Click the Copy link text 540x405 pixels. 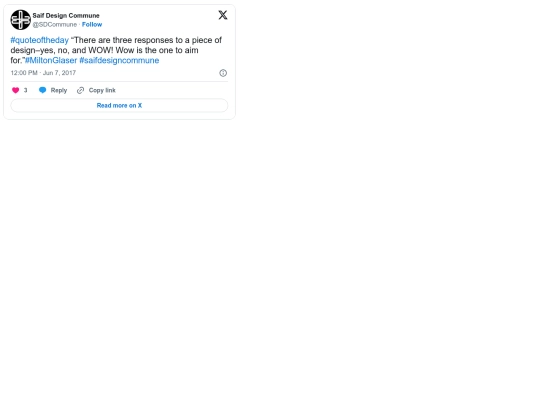[x=102, y=90]
